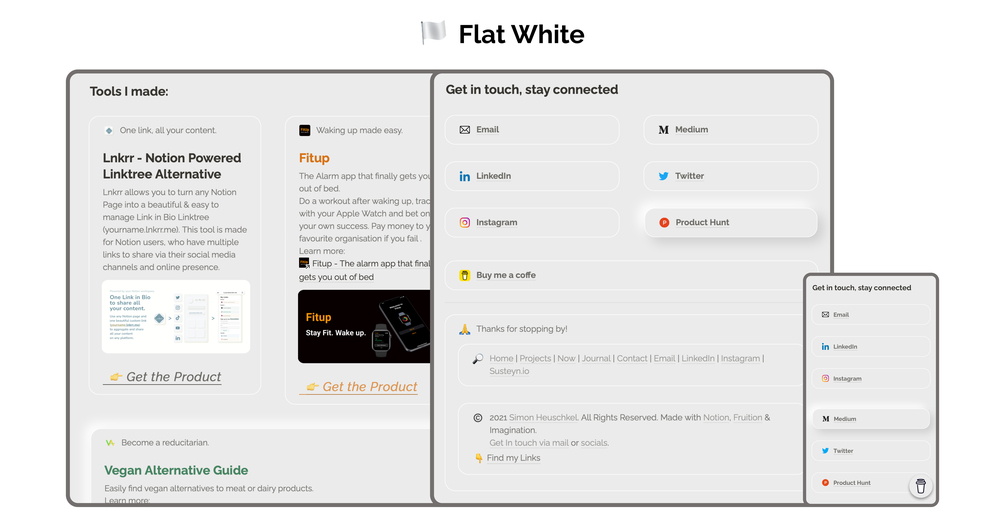The image size is (1005, 531).
Task: Open the Journal footer link
Action: pos(596,358)
